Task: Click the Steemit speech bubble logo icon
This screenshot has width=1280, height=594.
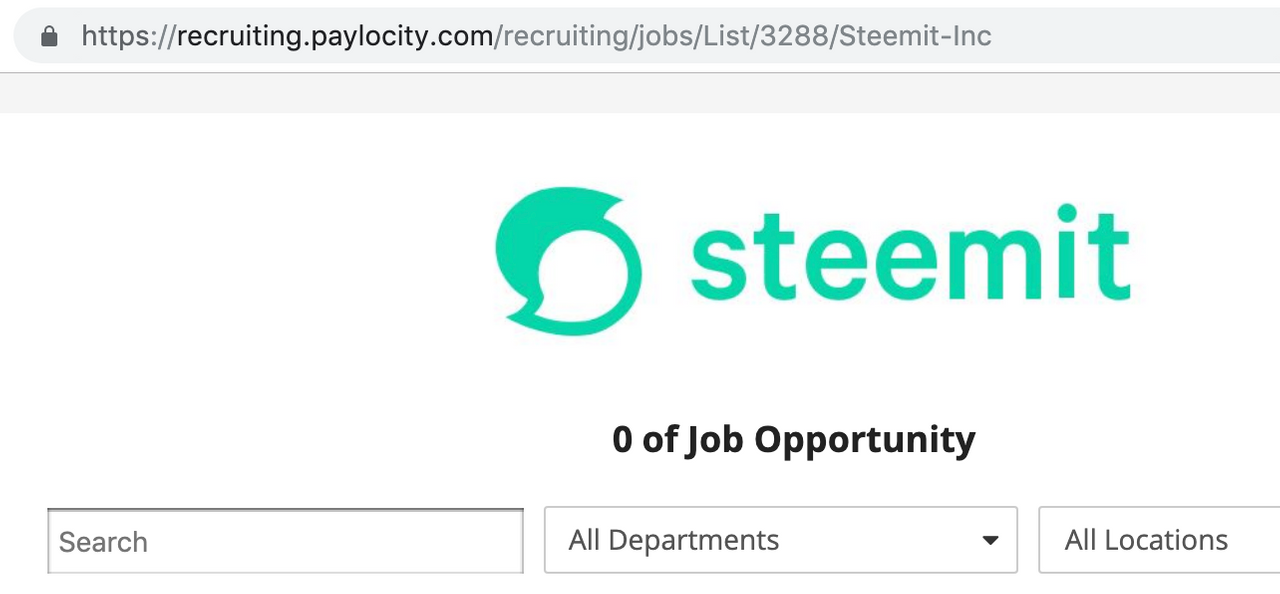Action: [568, 260]
